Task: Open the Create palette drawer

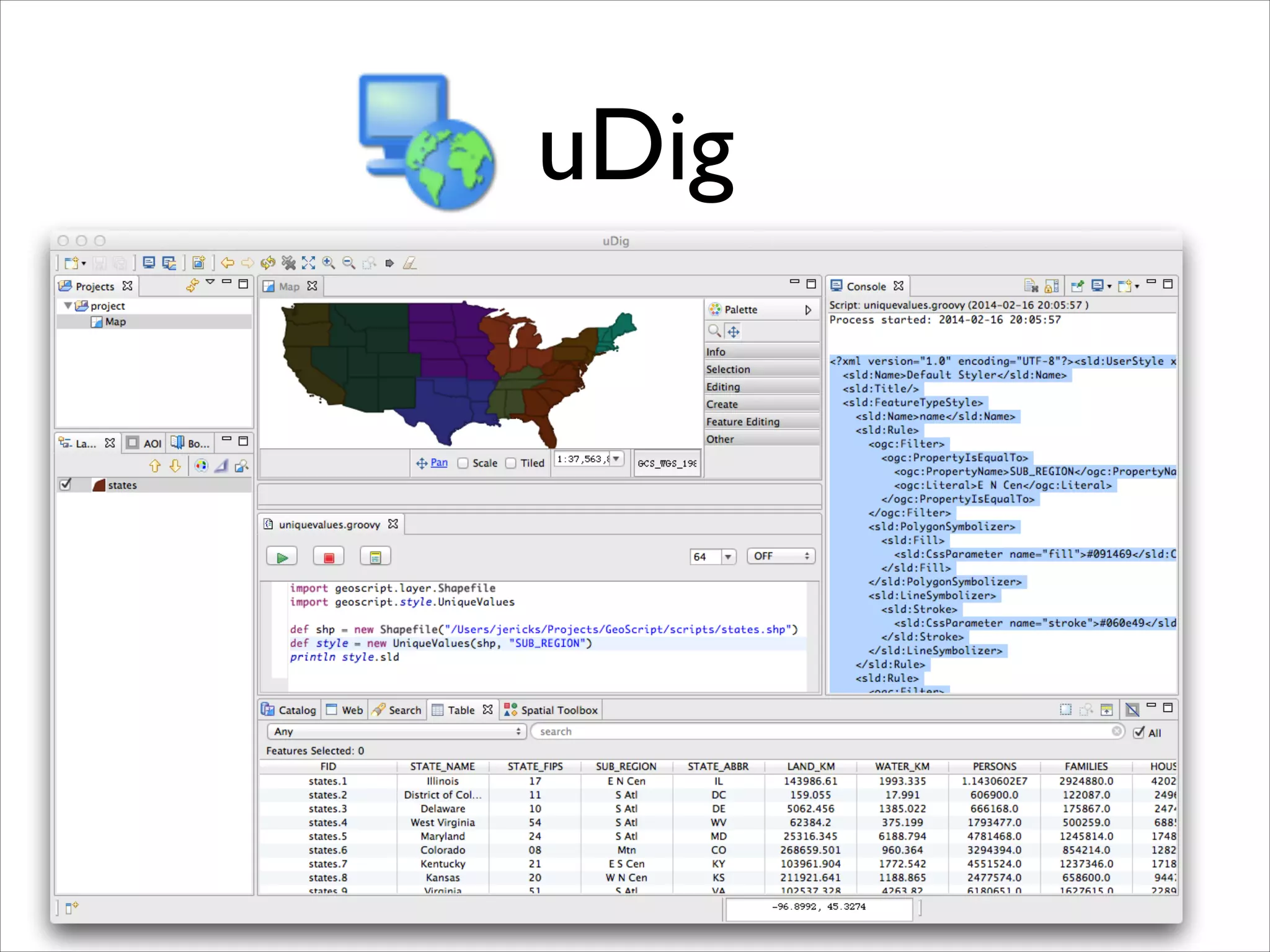Action: coord(762,403)
